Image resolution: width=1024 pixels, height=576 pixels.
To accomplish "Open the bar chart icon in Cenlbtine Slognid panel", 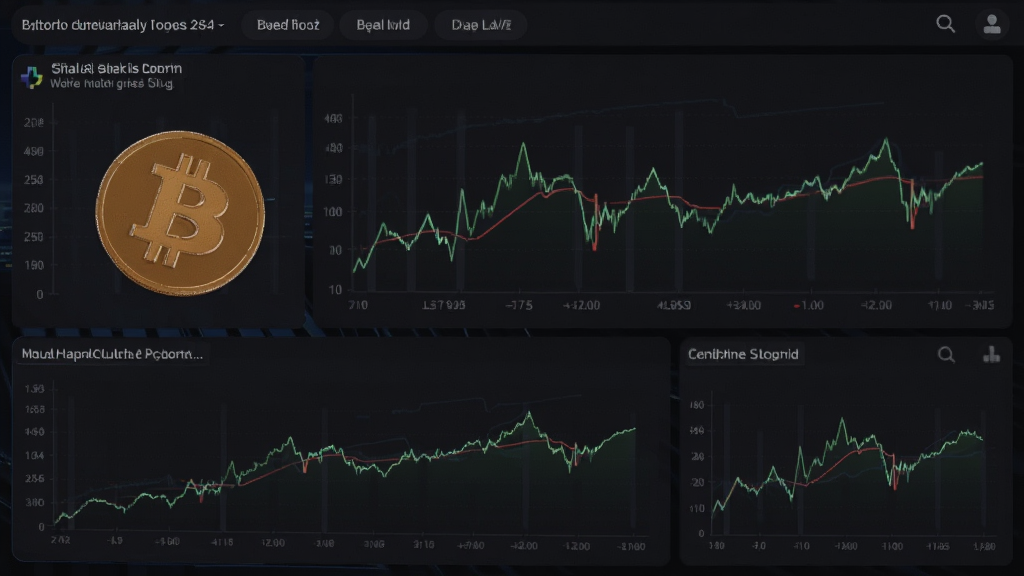I will [x=991, y=355].
